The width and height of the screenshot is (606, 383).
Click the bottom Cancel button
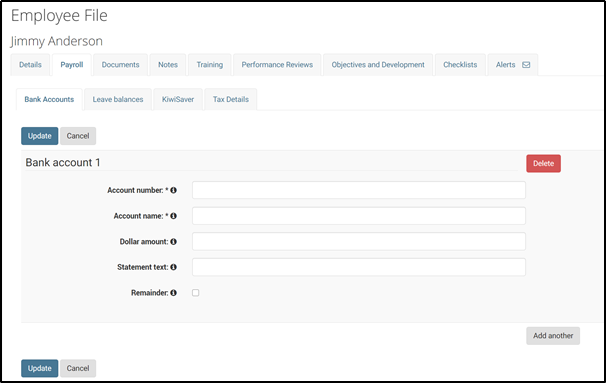tap(78, 368)
